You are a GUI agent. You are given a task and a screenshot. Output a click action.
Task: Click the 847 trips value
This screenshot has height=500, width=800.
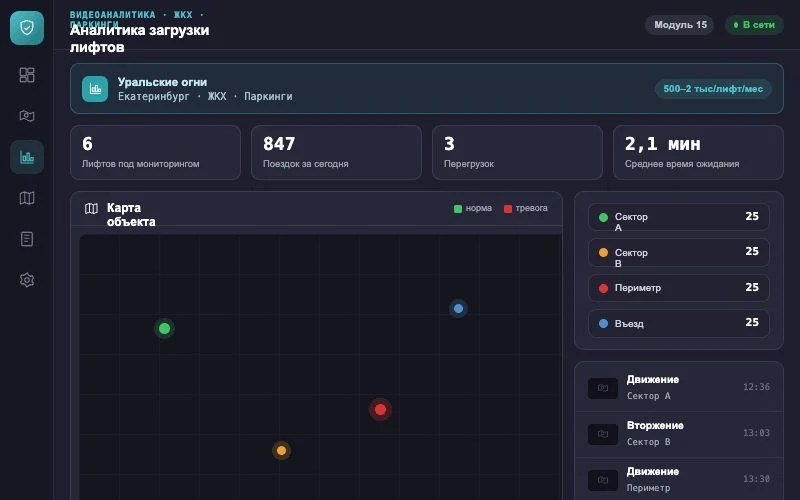(279, 144)
